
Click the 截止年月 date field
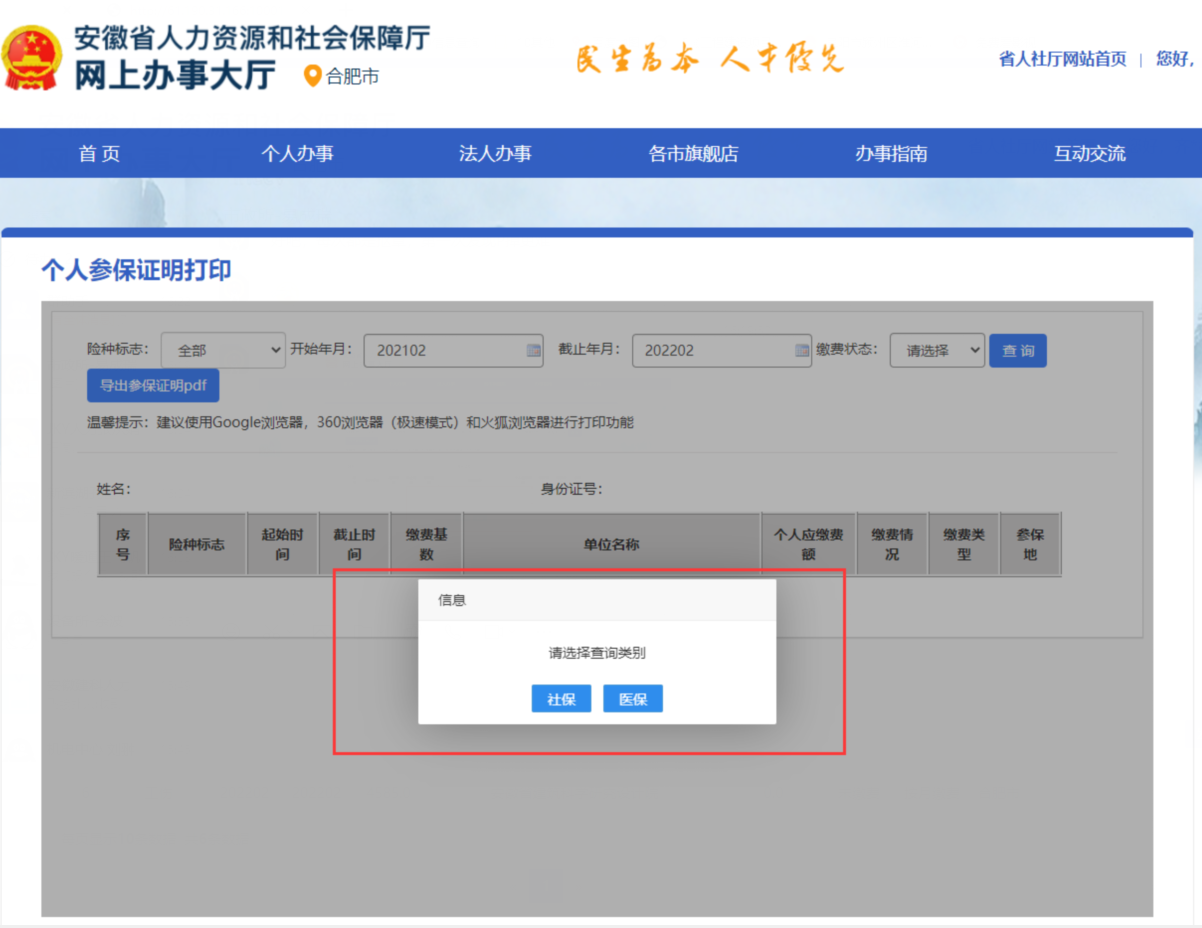[x=713, y=350]
